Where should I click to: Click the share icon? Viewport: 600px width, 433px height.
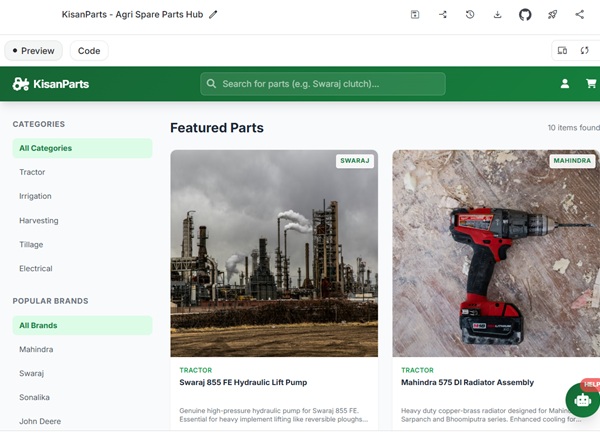[580, 15]
